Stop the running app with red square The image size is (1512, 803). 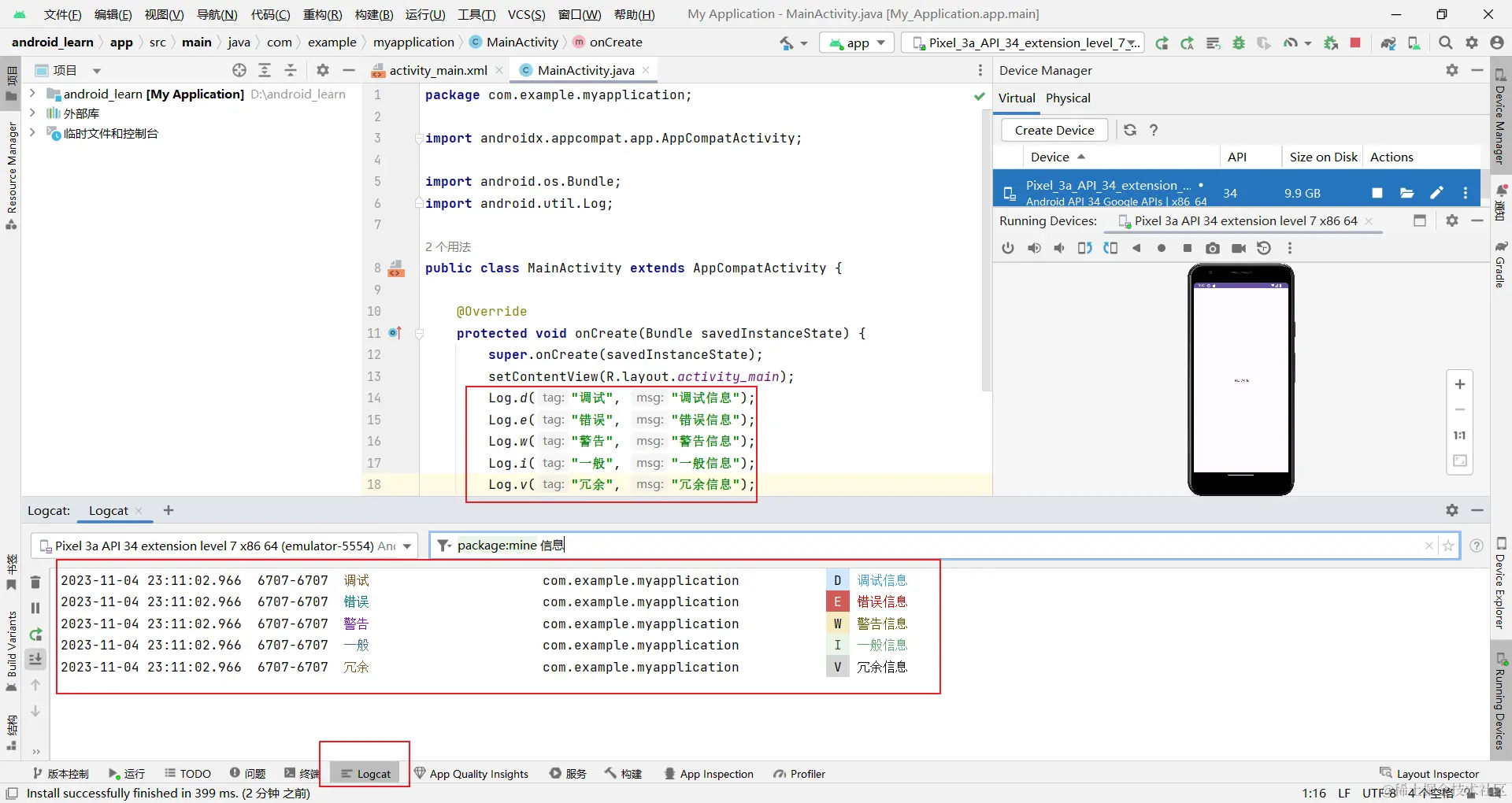point(1355,43)
